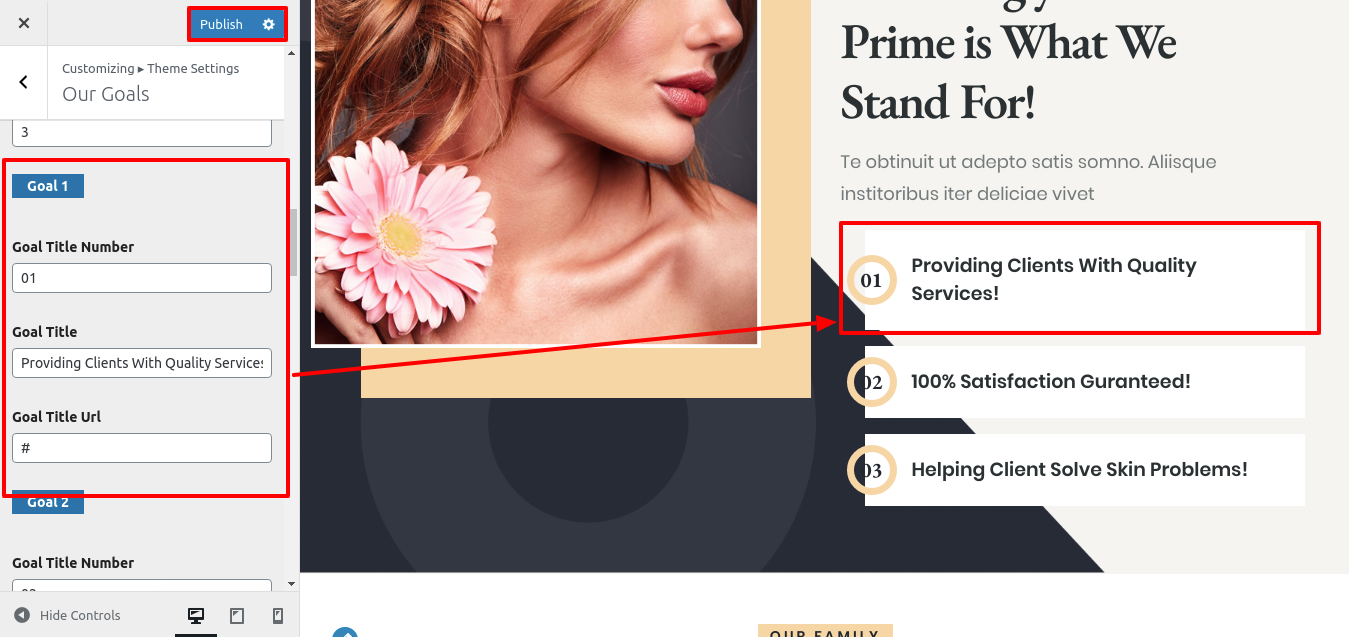This screenshot has height=637, width=1349.
Task: Click the Goal Title text field
Action: click(142, 363)
